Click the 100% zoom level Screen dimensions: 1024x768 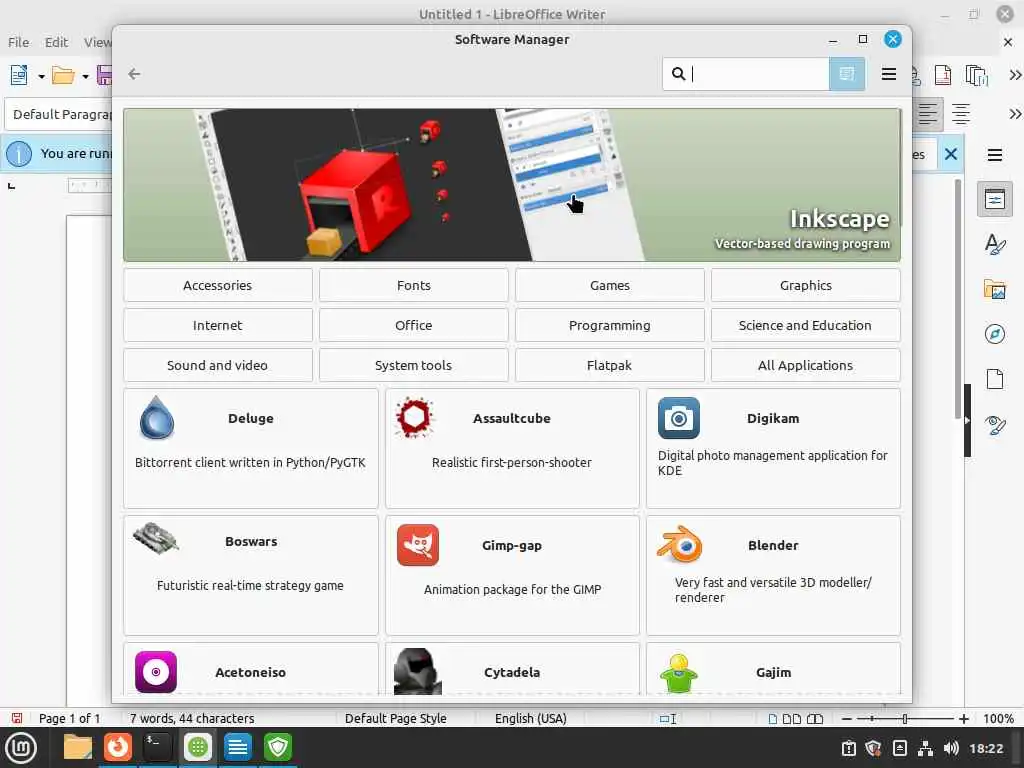coord(998,718)
